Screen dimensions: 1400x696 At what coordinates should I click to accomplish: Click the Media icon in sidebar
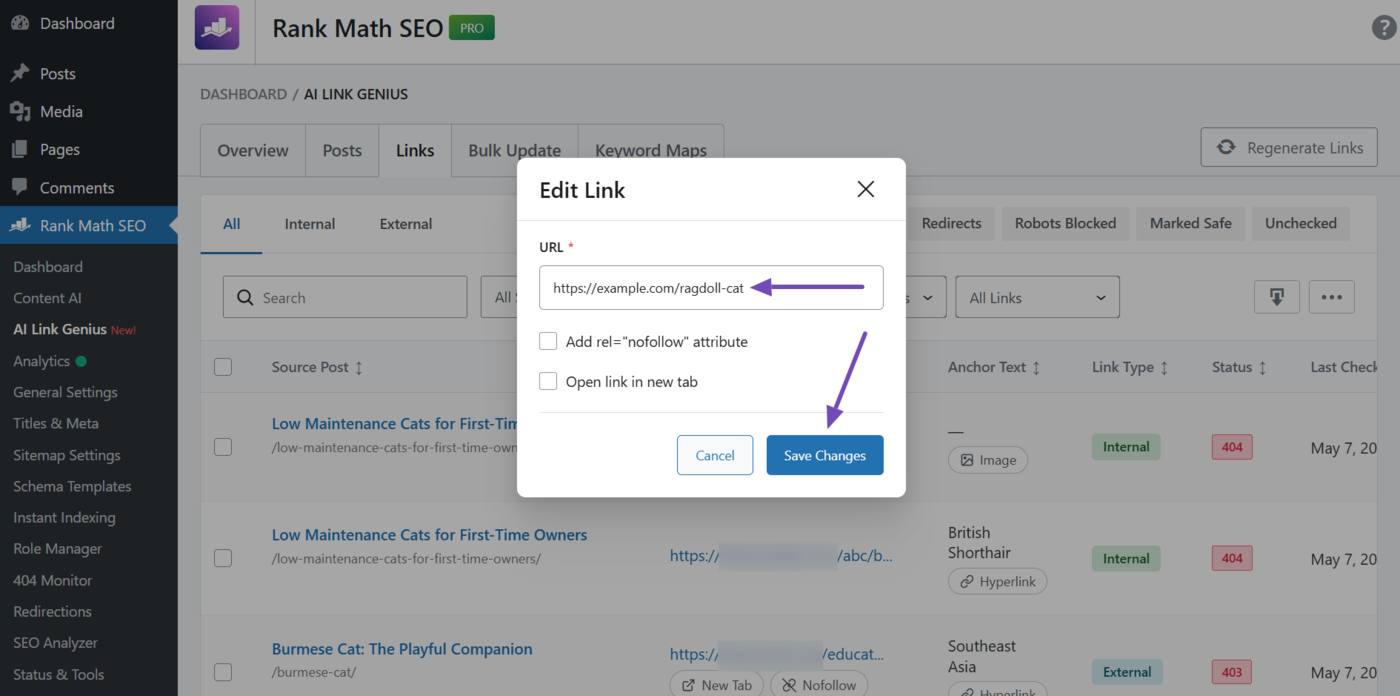pos(20,111)
